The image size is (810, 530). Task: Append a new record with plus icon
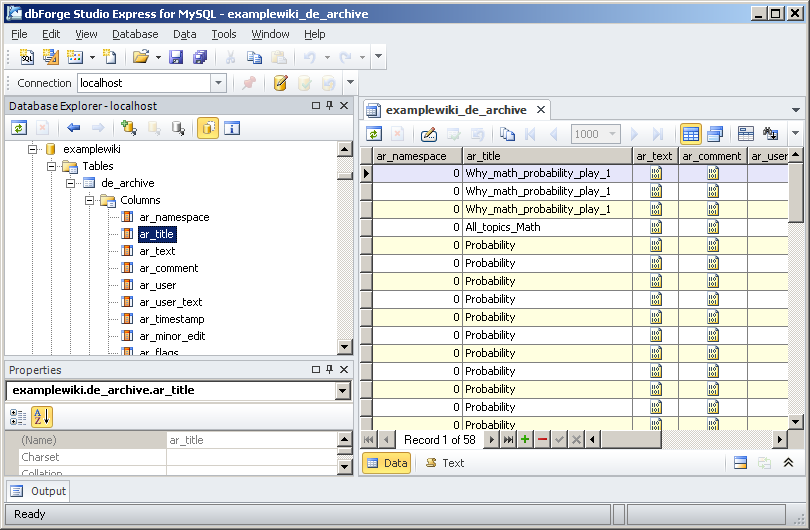[525, 440]
